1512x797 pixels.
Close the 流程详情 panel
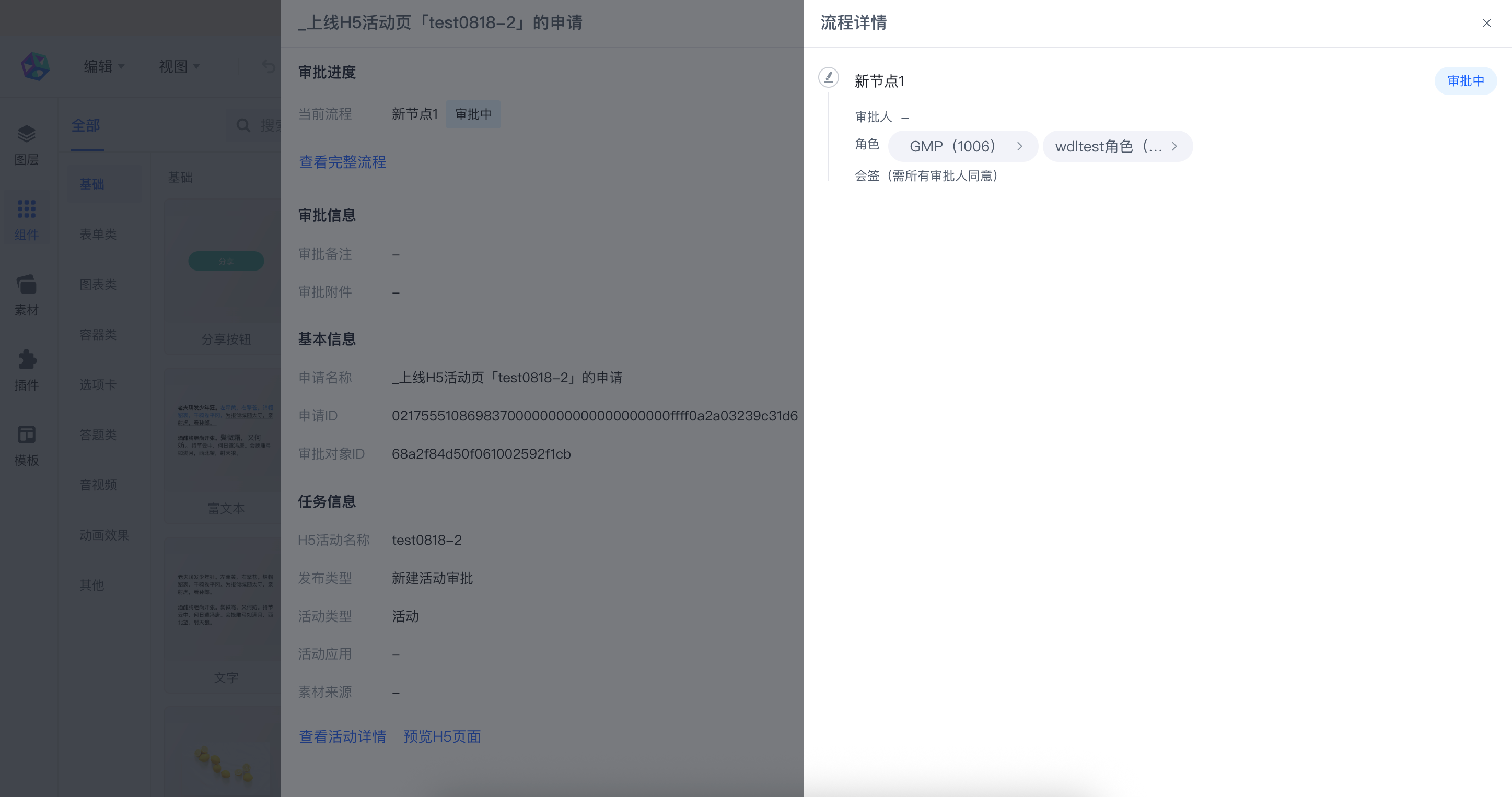pyautogui.click(x=1486, y=23)
